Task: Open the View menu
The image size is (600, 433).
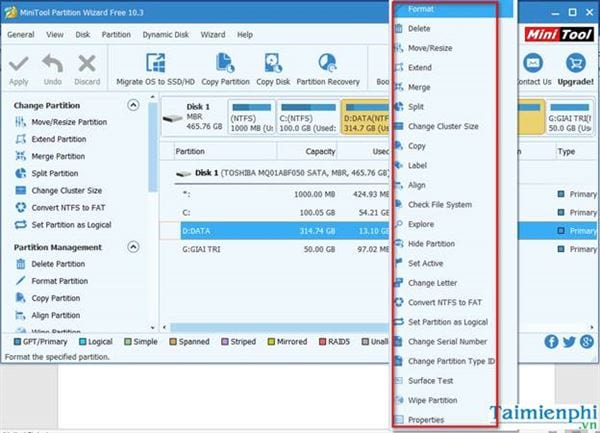Action: (x=55, y=35)
